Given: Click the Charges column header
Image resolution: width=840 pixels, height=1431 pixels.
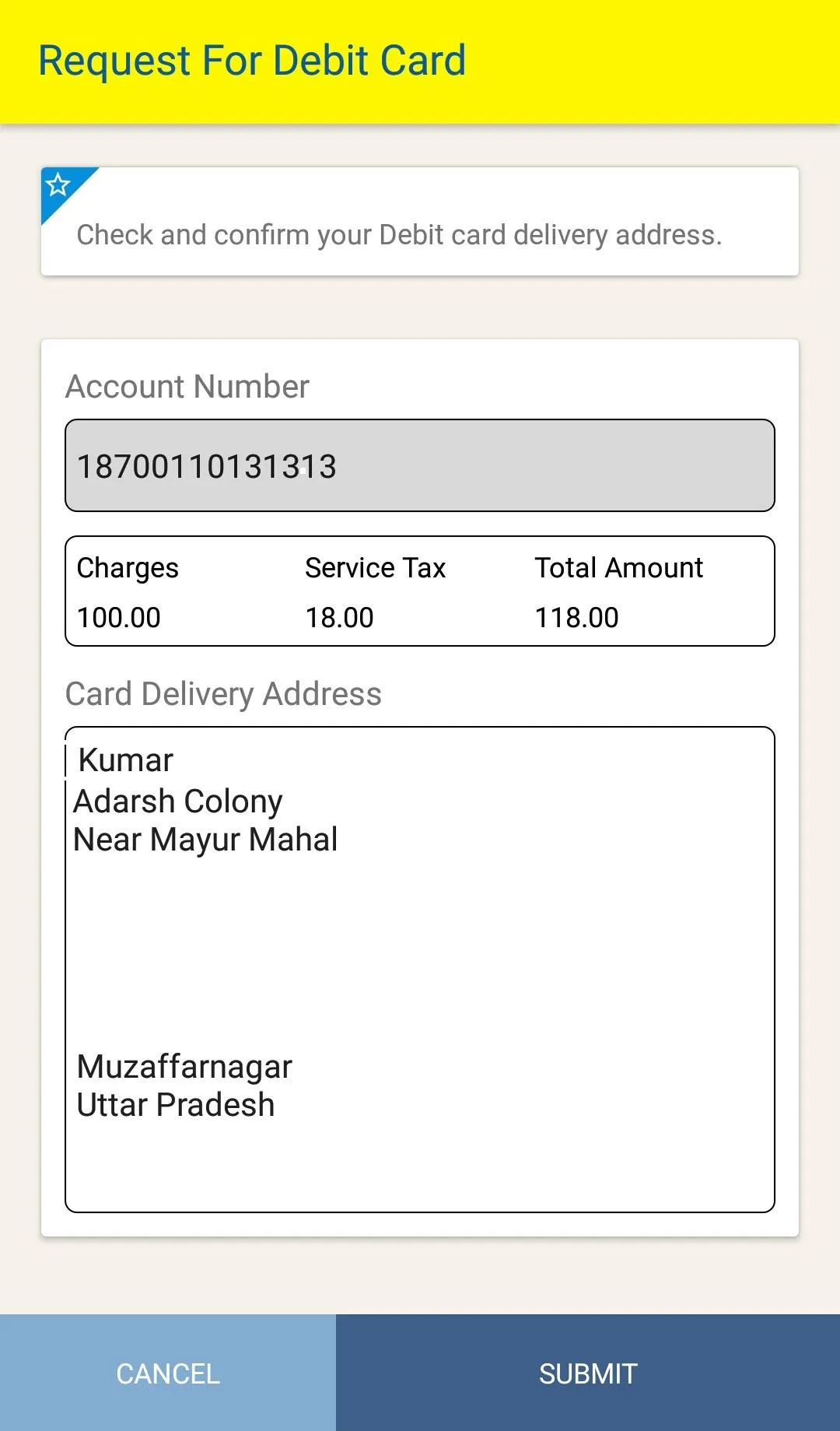Looking at the screenshot, I should (x=128, y=568).
